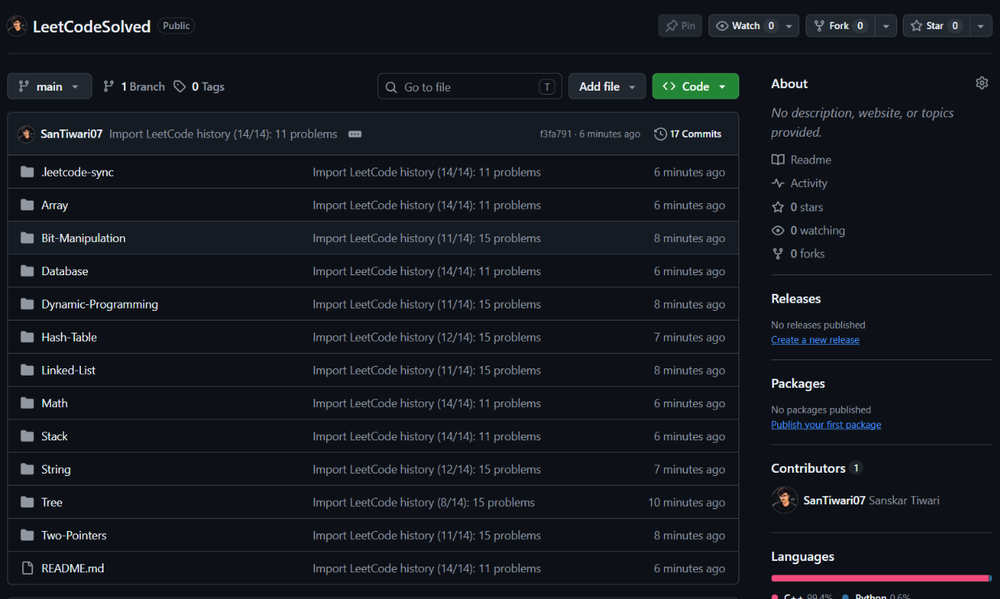Click the Linked-List folder icon
Viewport: 1000px width, 599px height.
coord(27,370)
